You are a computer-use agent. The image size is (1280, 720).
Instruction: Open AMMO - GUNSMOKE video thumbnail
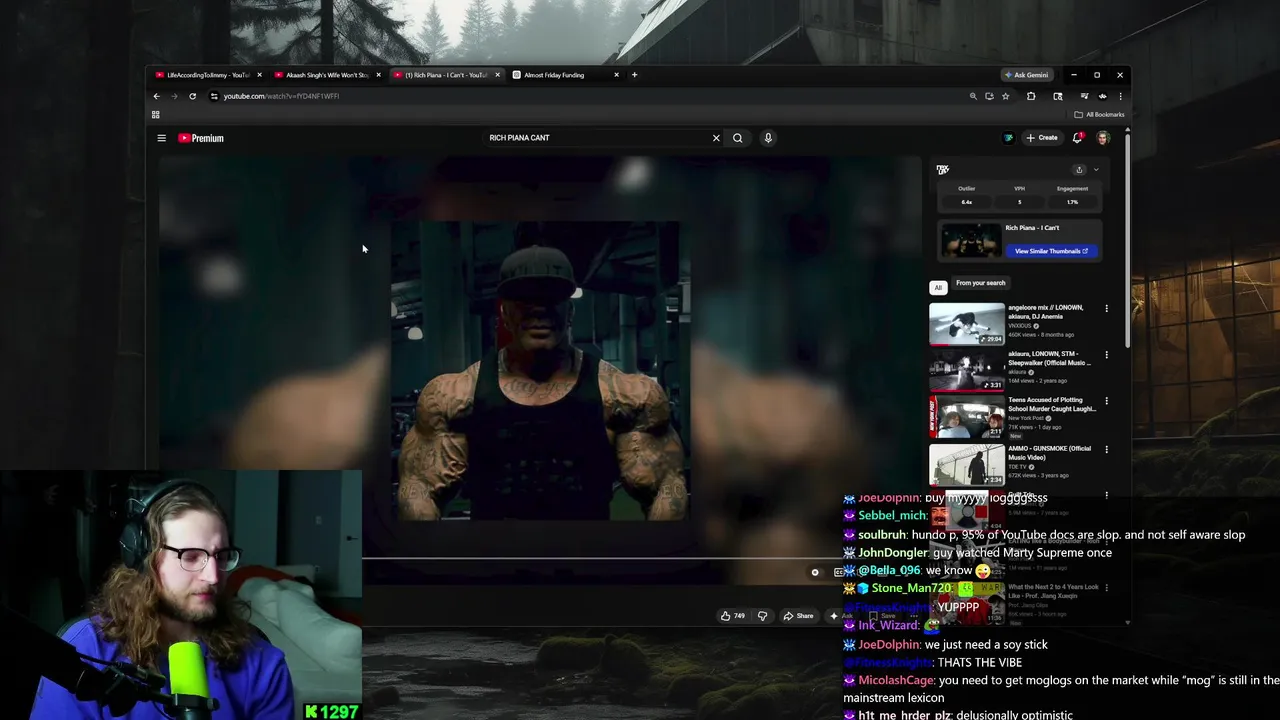[967, 464]
